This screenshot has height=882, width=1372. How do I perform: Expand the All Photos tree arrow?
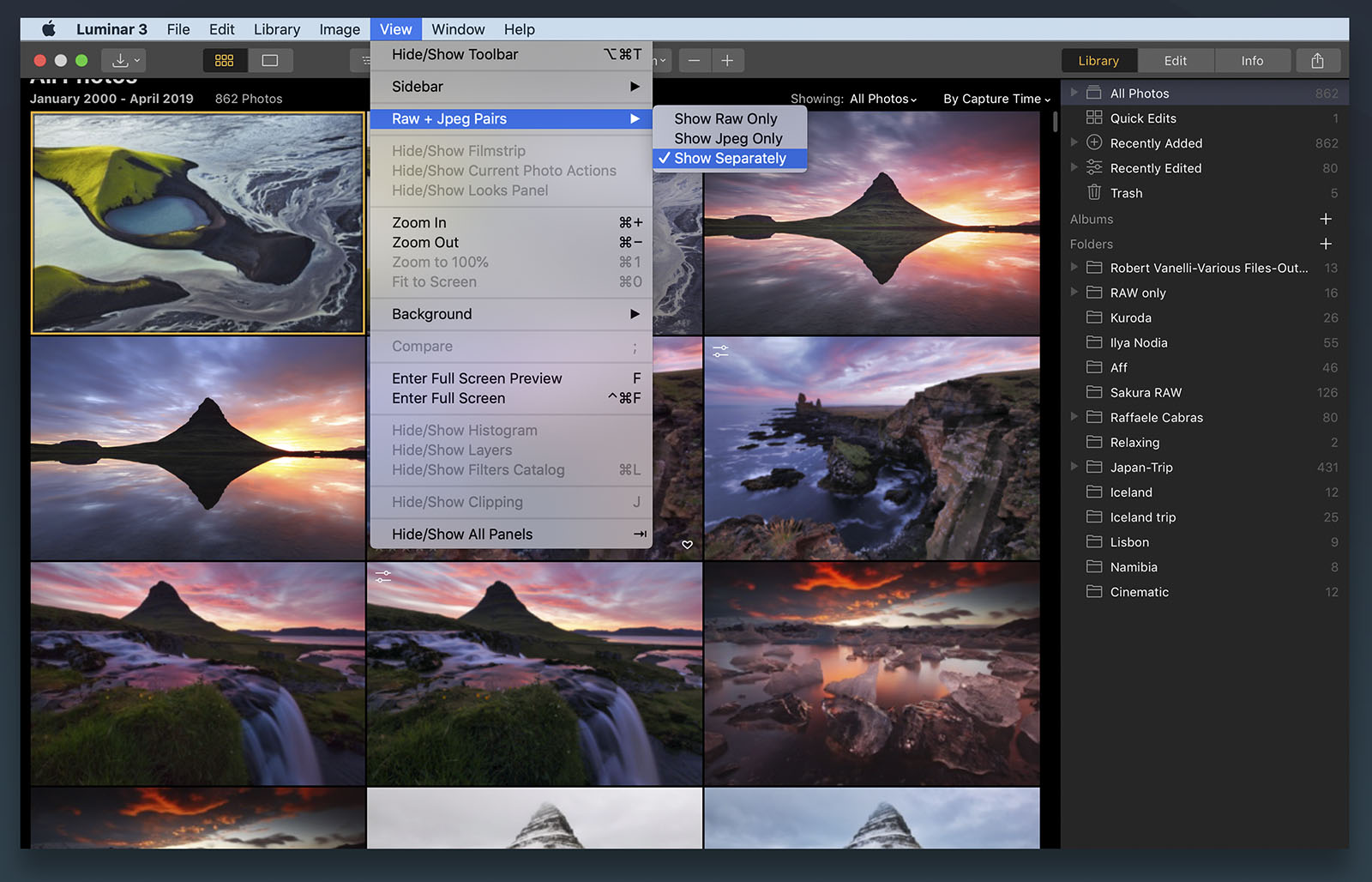(1074, 93)
